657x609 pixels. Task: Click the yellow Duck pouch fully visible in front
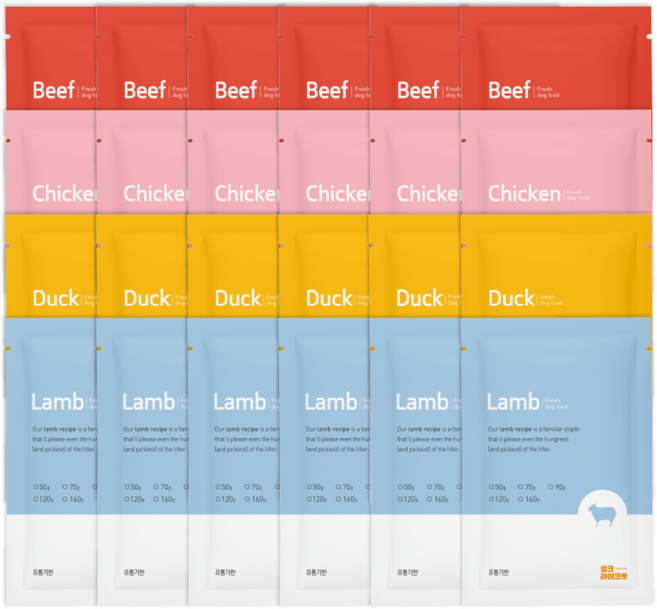tap(556, 266)
